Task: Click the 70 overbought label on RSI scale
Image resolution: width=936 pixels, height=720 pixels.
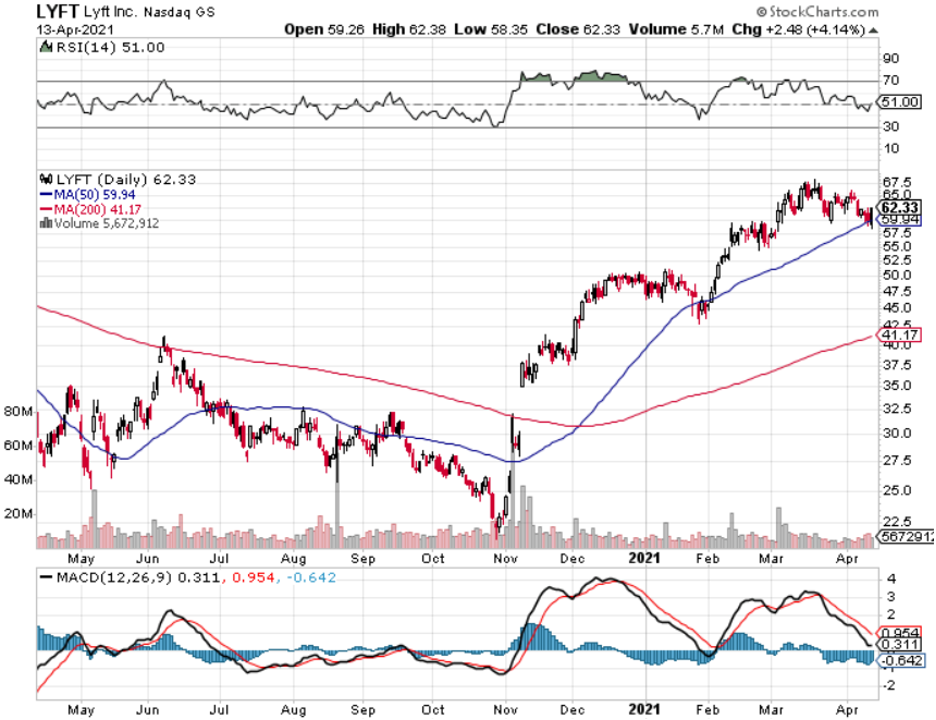Action: pyautogui.click(x=891, y=80)
